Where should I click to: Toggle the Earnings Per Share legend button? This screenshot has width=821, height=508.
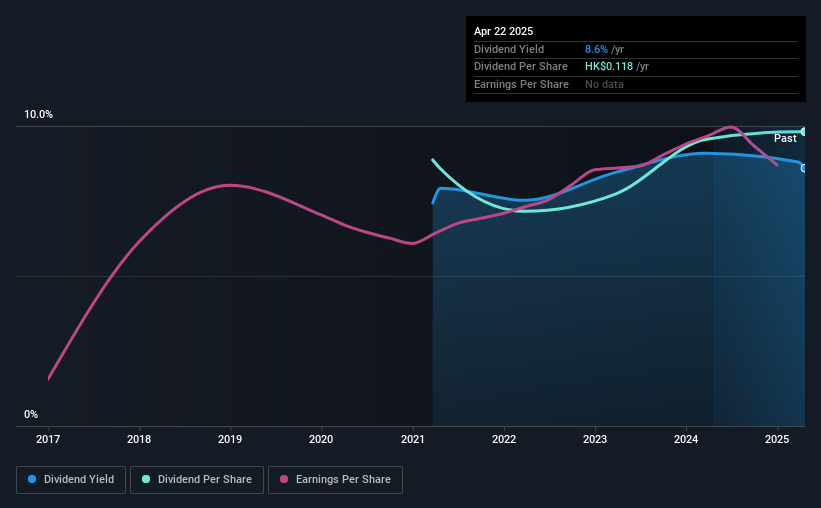pos(335,480)
